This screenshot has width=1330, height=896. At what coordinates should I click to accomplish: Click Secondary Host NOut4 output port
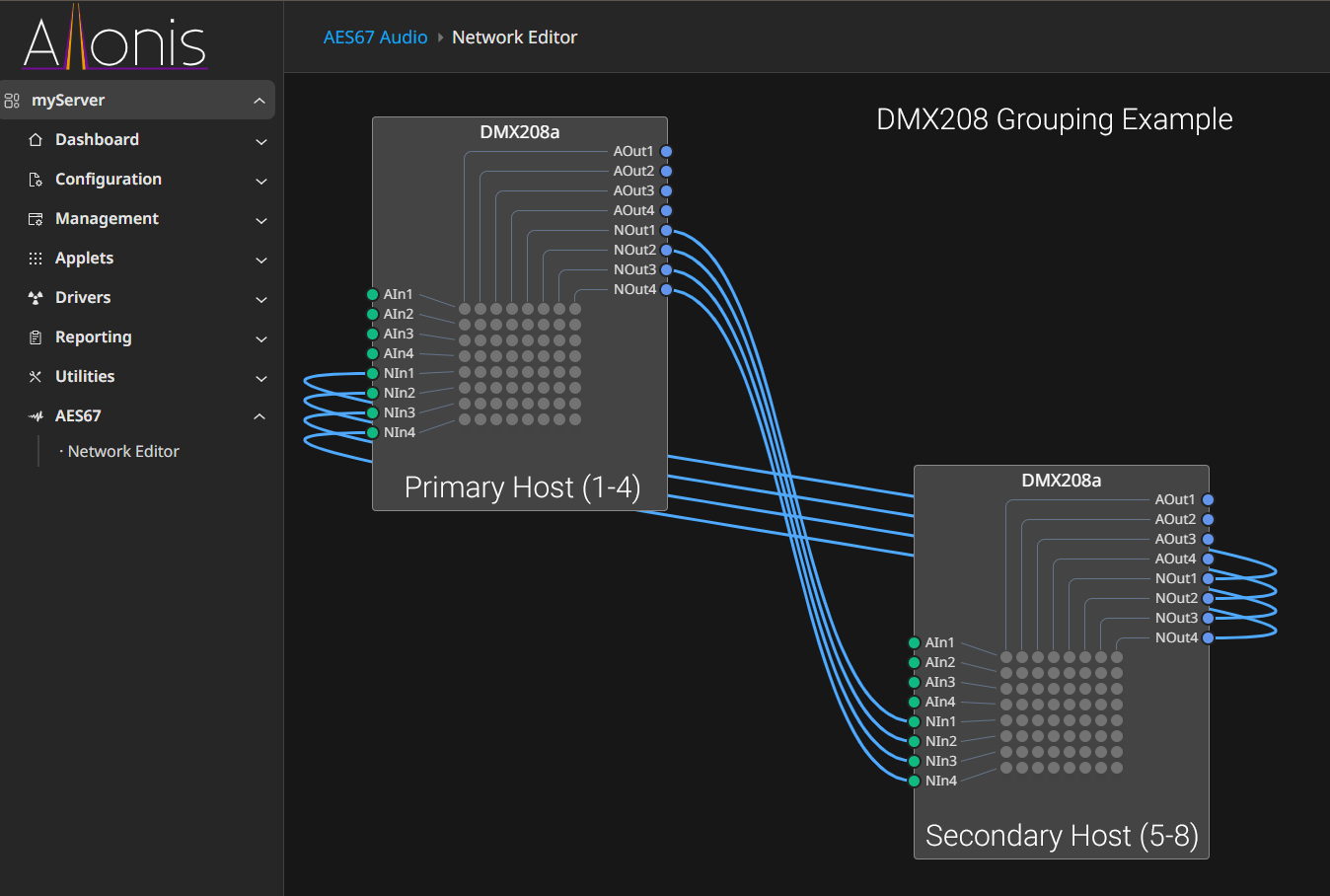(x=1208, y=637)
